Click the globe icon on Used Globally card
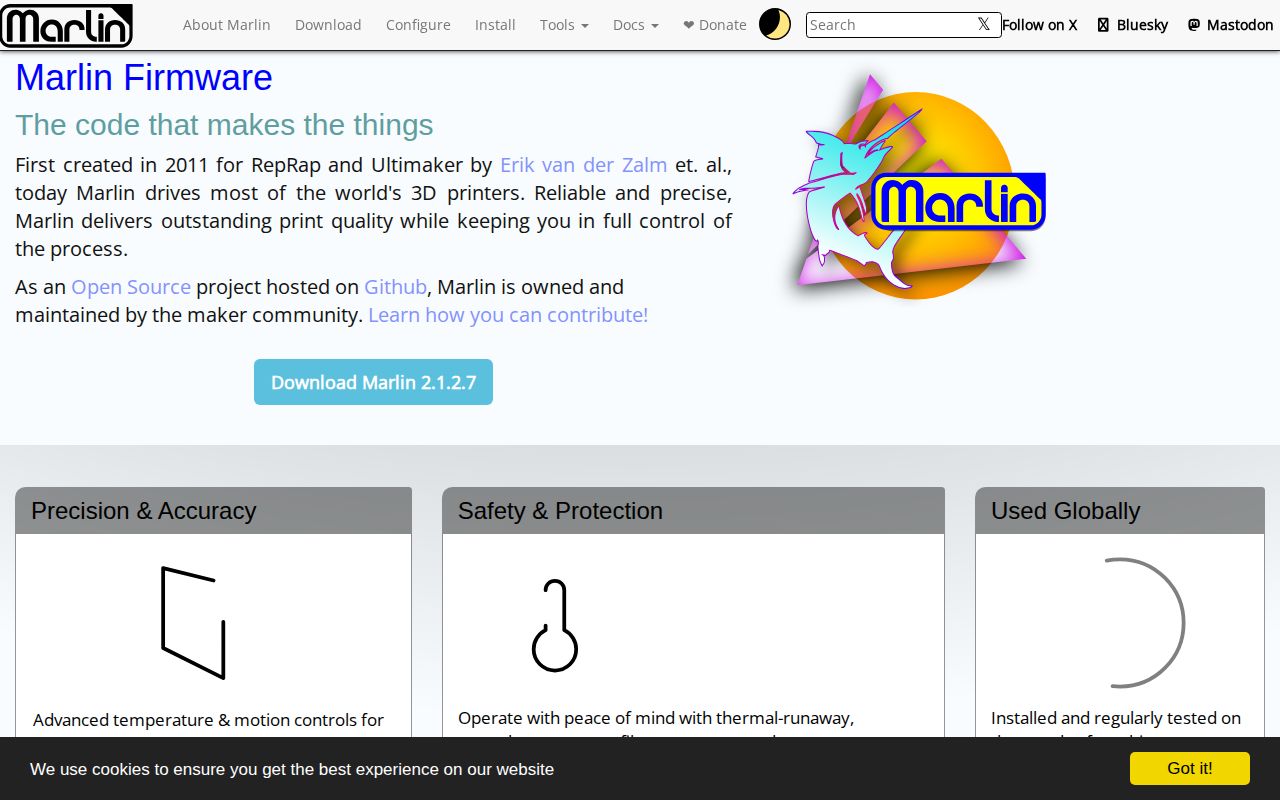 [x=1145, y=622]
